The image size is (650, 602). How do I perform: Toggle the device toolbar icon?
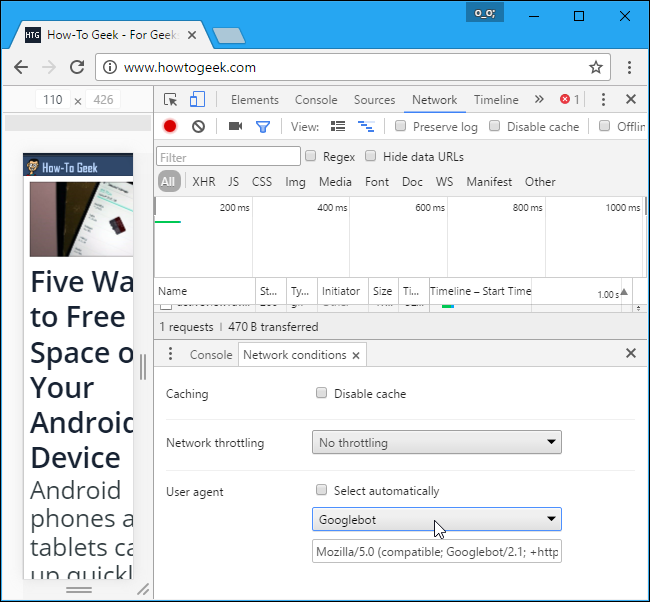click(x=197, y=100)
